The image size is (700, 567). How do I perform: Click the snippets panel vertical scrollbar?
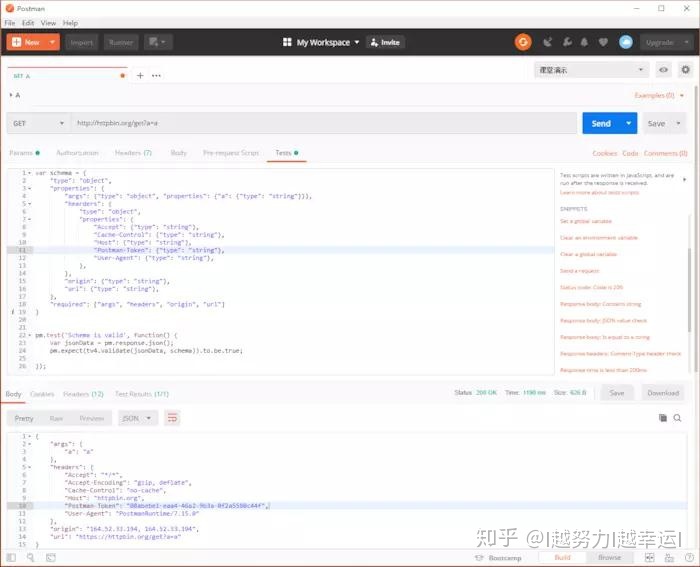pos(690,290)
